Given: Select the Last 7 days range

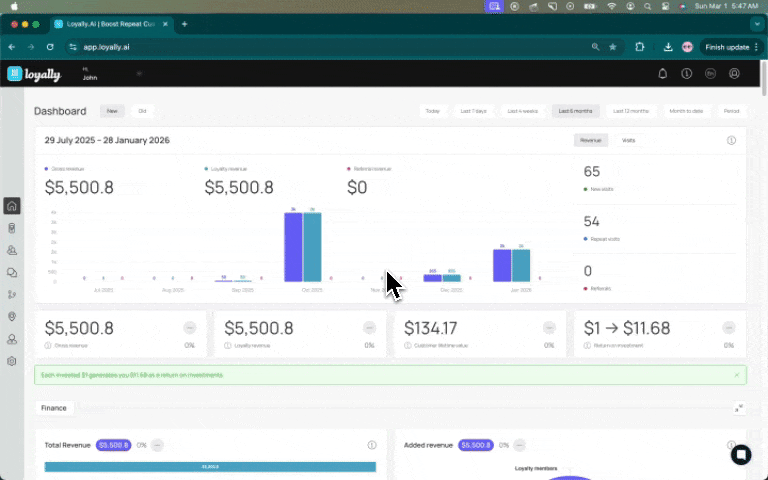Looking at the screenshot, I should [x=474, y=111].
